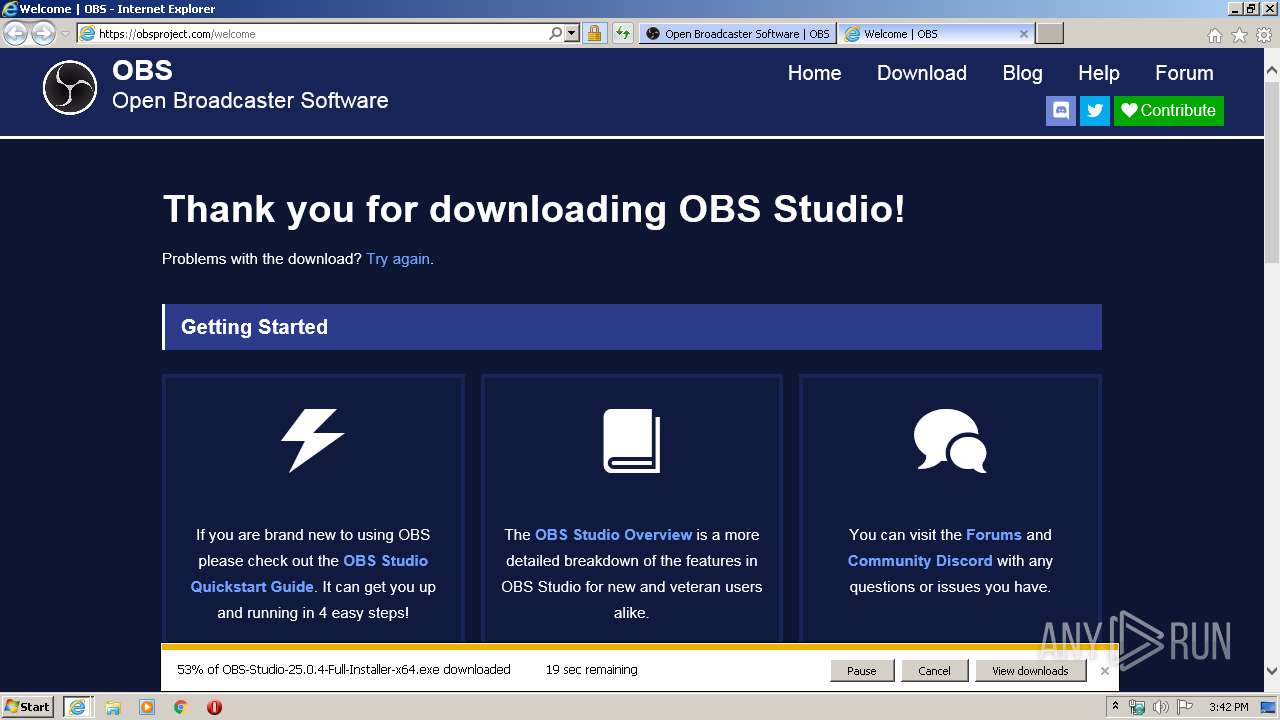Close the Welcome | OBS tab
Image resolution: width=1280 pixels, height=720 pixels.
[x=1023, y=34]
